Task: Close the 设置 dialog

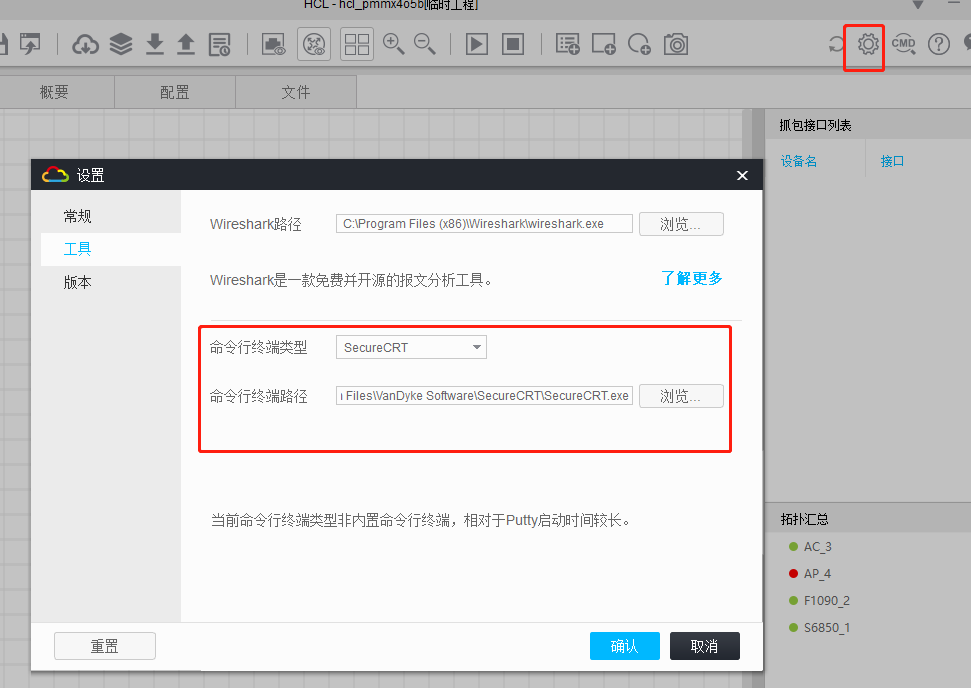Action: pos(742,175)
